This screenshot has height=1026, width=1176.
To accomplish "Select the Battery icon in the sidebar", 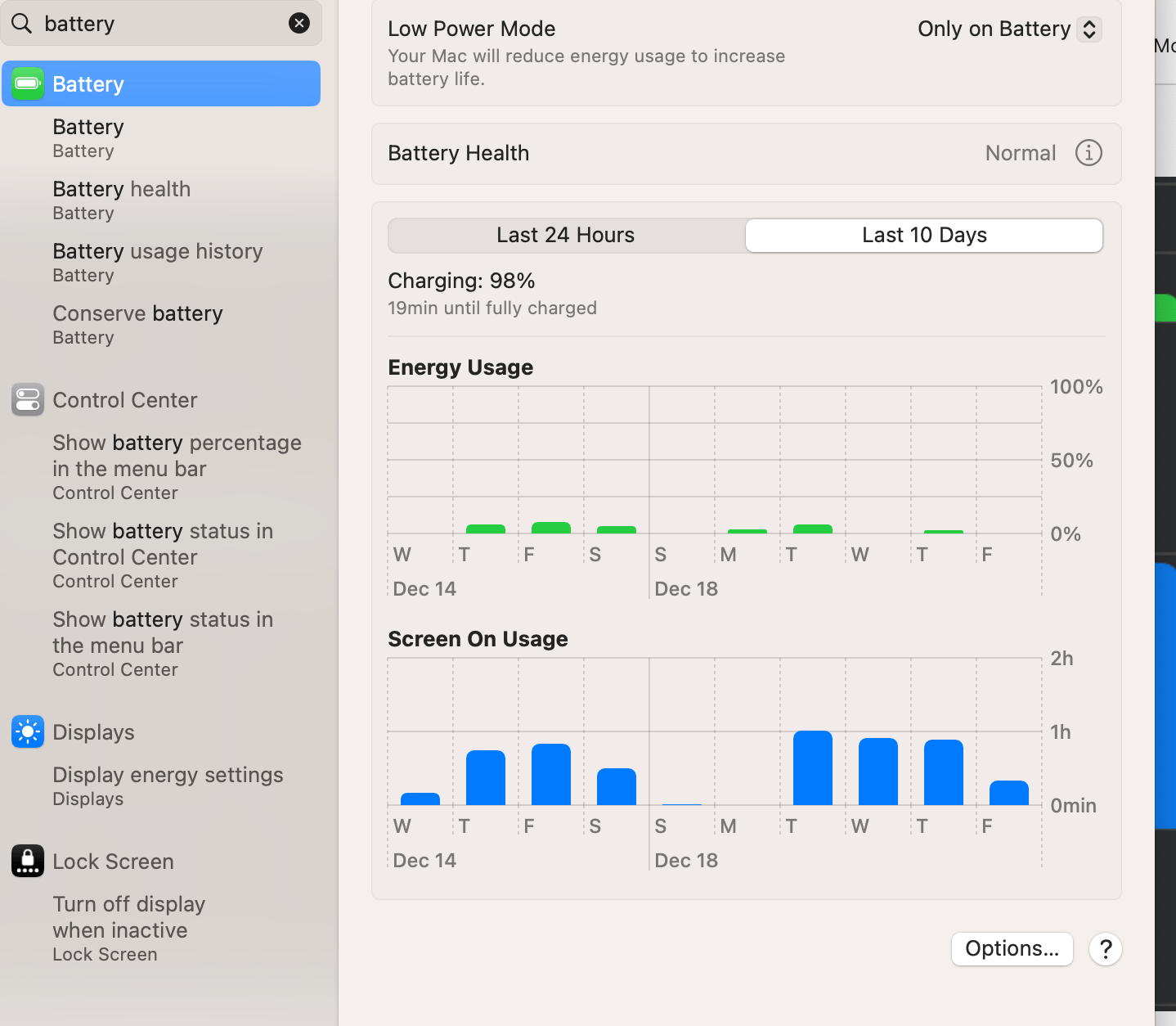I will [x=27, y=83].
